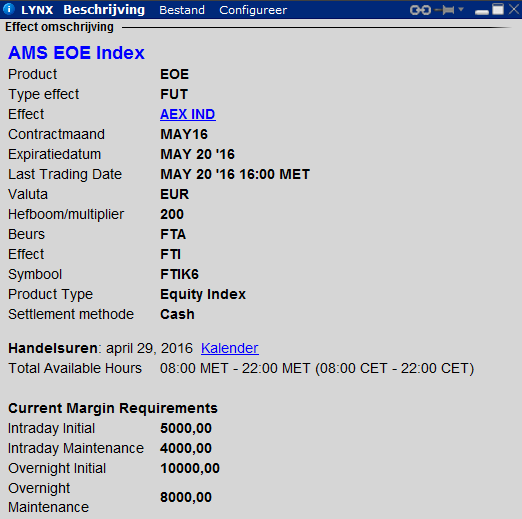
Task: Open the Configureer menu
Action: 253,10
